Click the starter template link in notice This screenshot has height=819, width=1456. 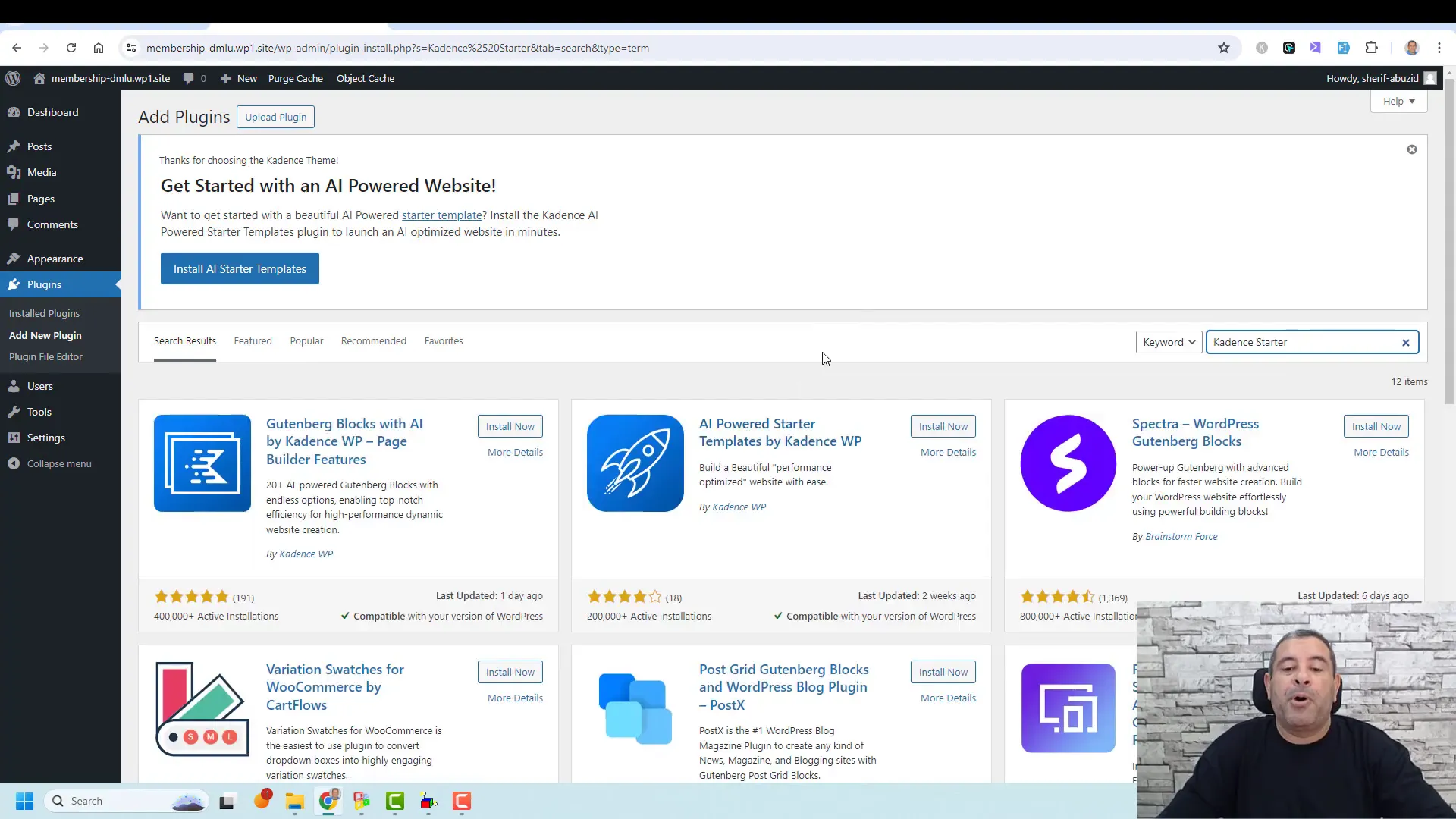coord(442,215)
